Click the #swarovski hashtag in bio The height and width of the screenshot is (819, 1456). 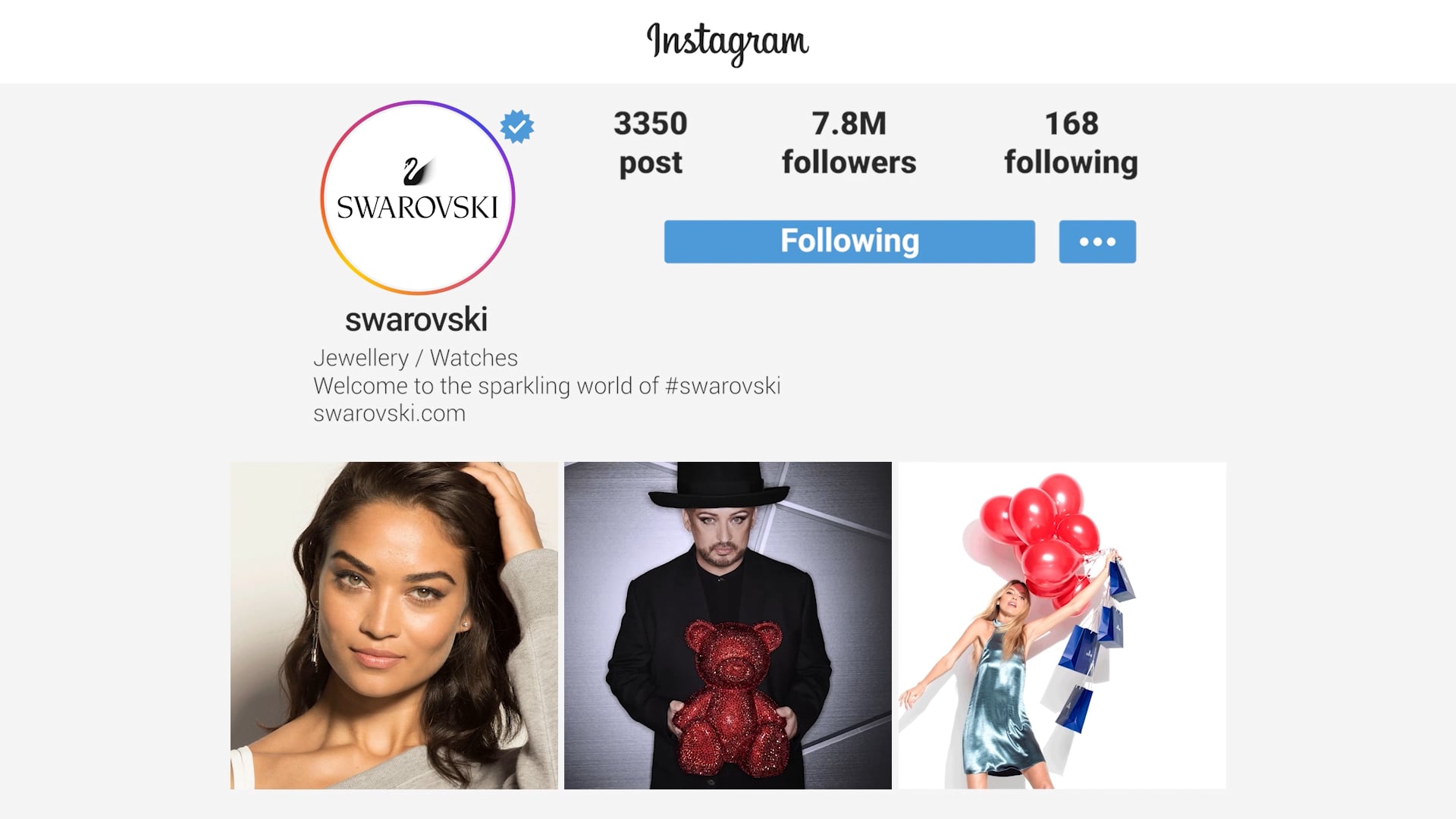coord(723,386)
